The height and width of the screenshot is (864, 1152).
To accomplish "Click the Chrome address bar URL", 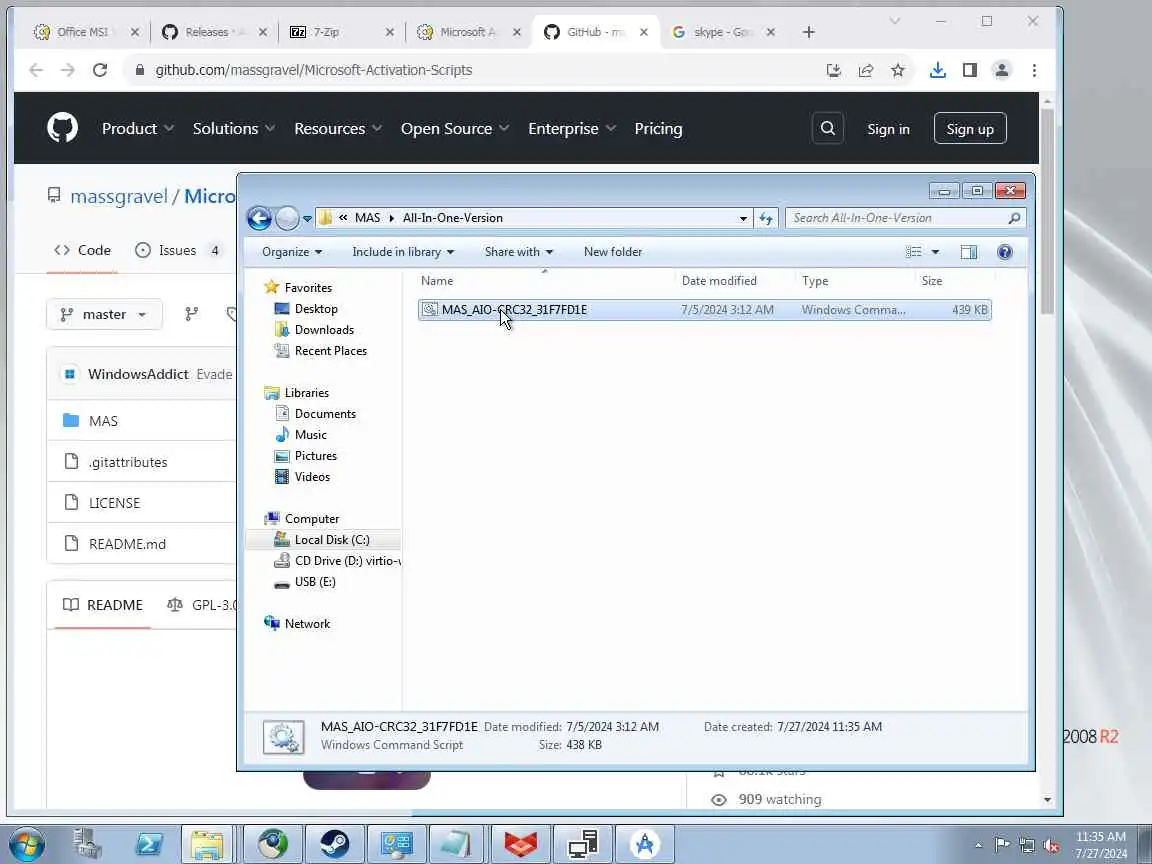I will pyautogui.click(x=314, y=70).
